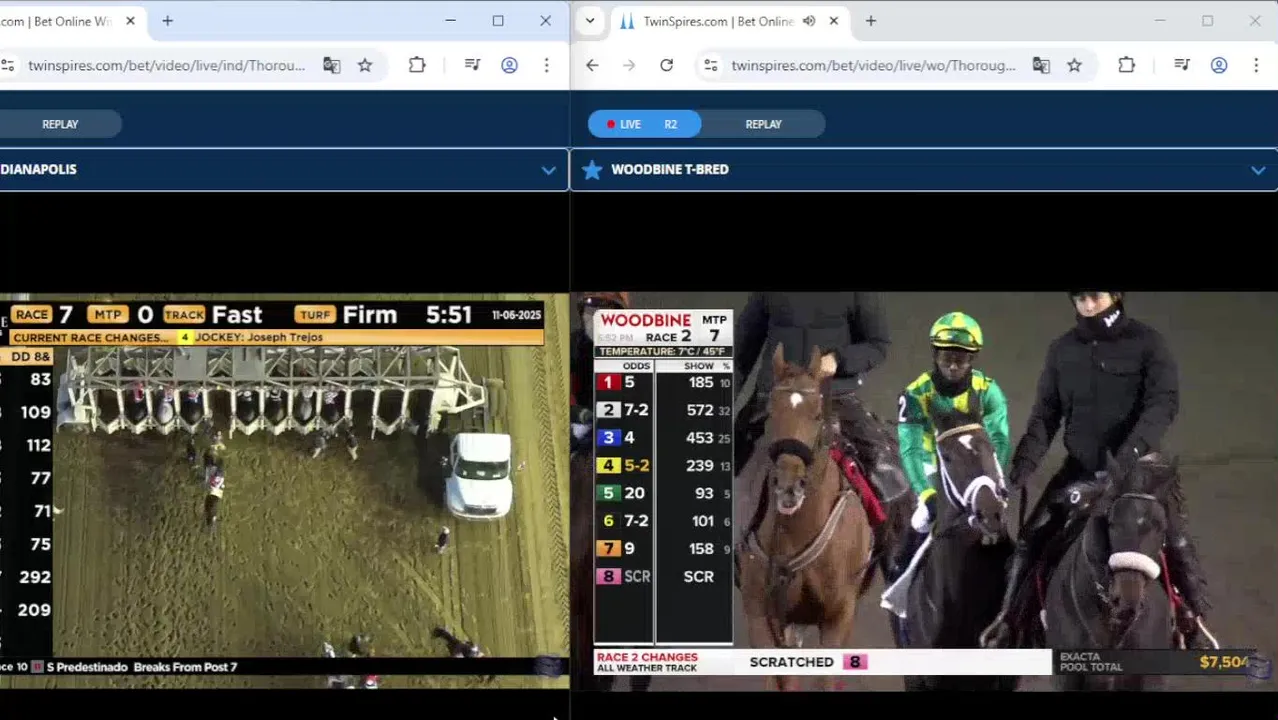Viewport: 1278px width, 720px height.
Task: Click the Woodbine live race video
Action: coord(924,490)
